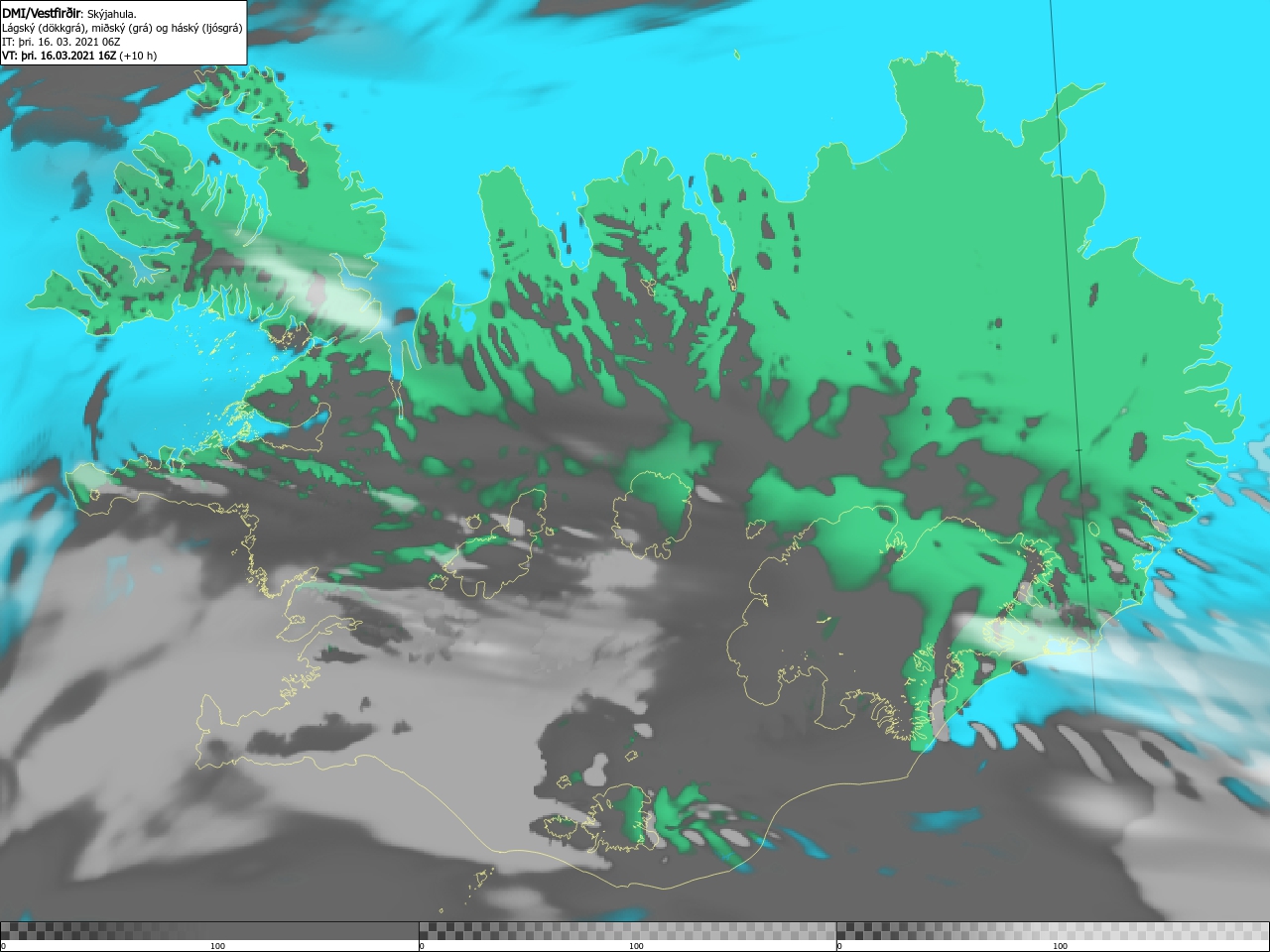The height and width of the screenshot is (952, 1270).
Task: Click the '100' label under the light grey scale
Action: [1060, 946]
